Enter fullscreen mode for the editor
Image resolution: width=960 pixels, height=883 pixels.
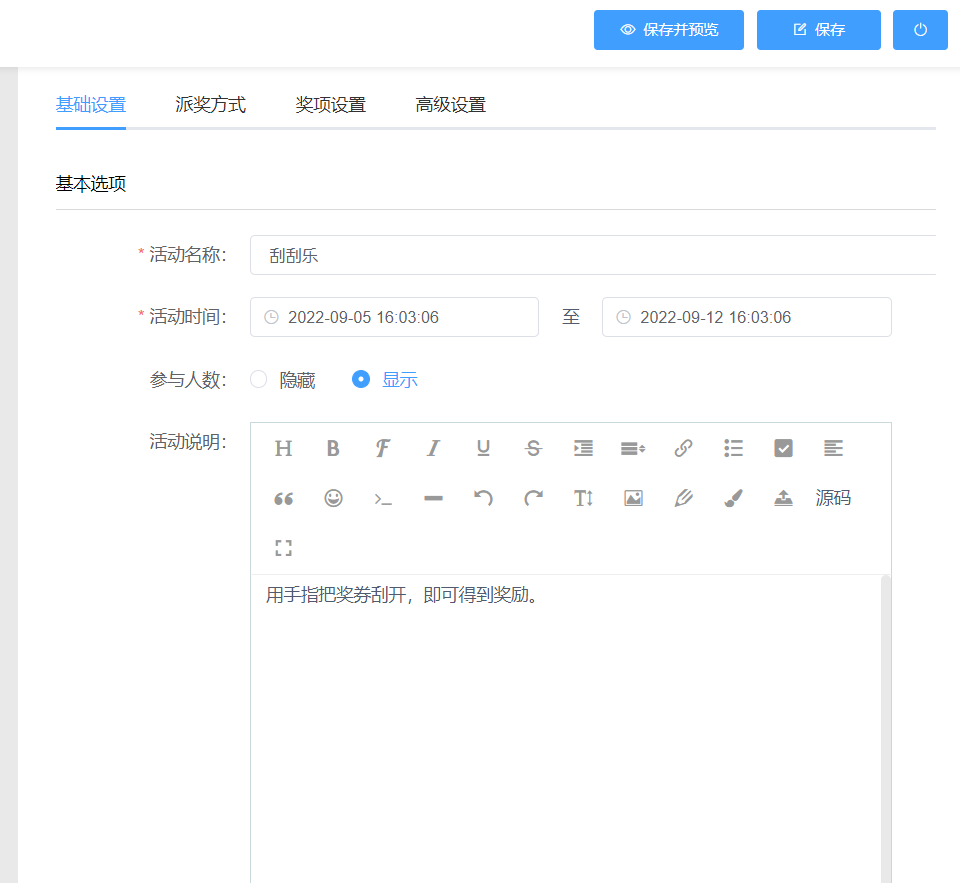283,548
